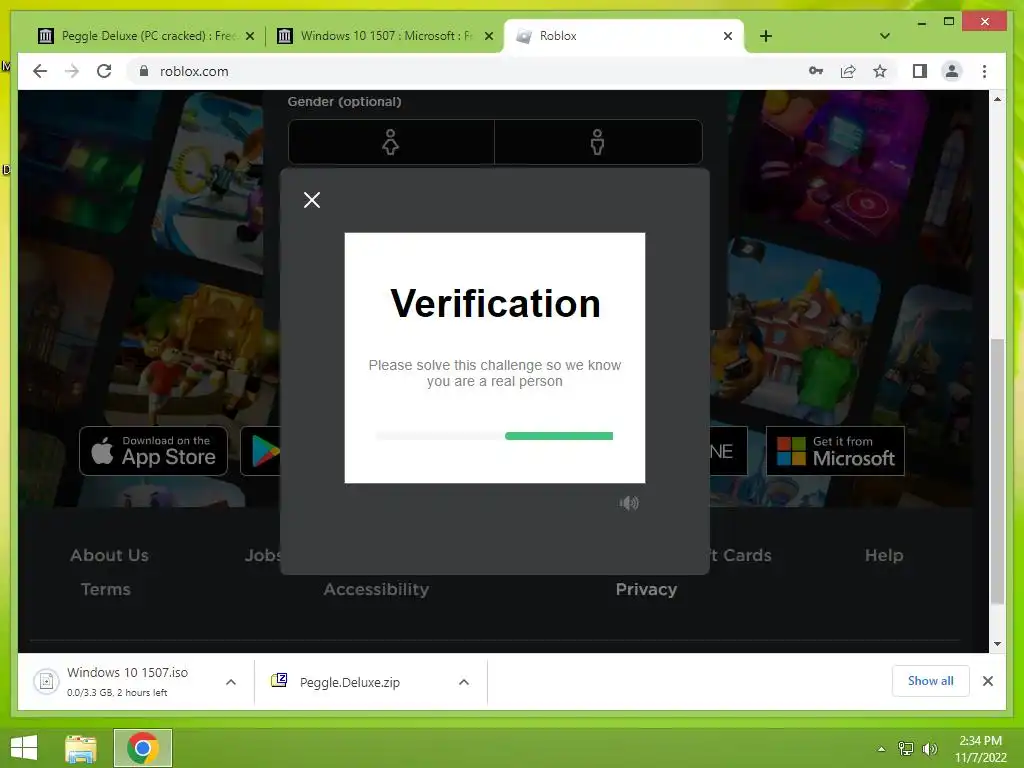
Task: Click the volume tray icon
Action: click(x=929, y=749)
